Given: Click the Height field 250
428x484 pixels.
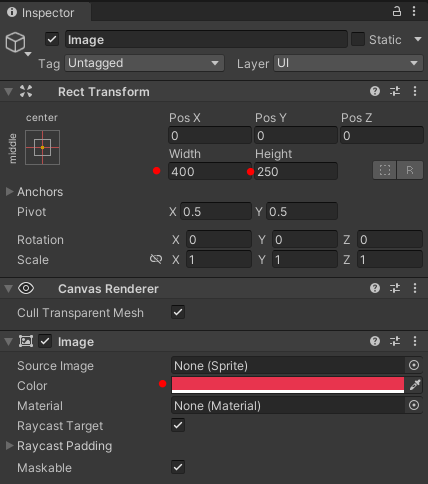Looking at the screenshot, I should pos(296,171).
